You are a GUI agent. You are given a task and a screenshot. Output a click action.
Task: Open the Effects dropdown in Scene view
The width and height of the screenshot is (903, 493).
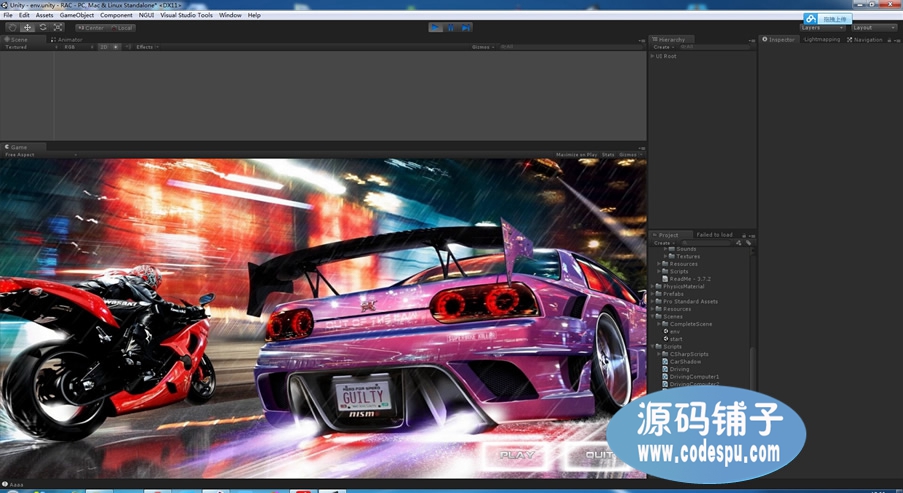pos(147,47)
